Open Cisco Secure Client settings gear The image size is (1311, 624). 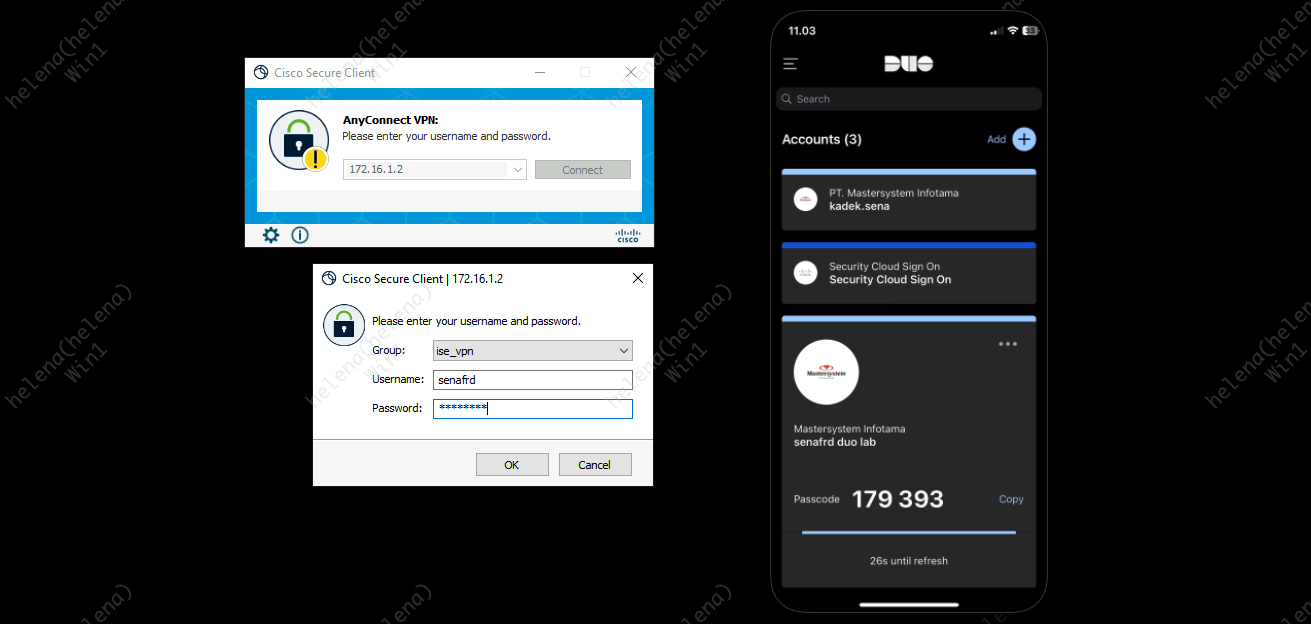[271, 235]
